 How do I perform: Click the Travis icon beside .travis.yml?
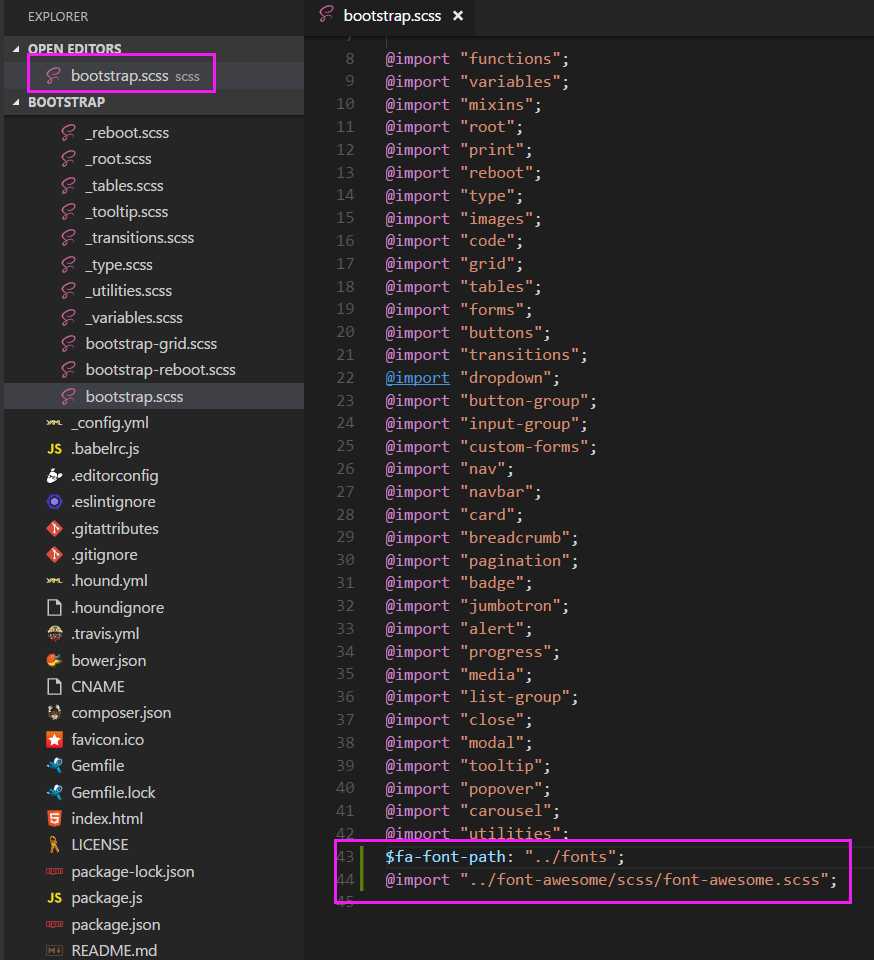tap(54, 634)
